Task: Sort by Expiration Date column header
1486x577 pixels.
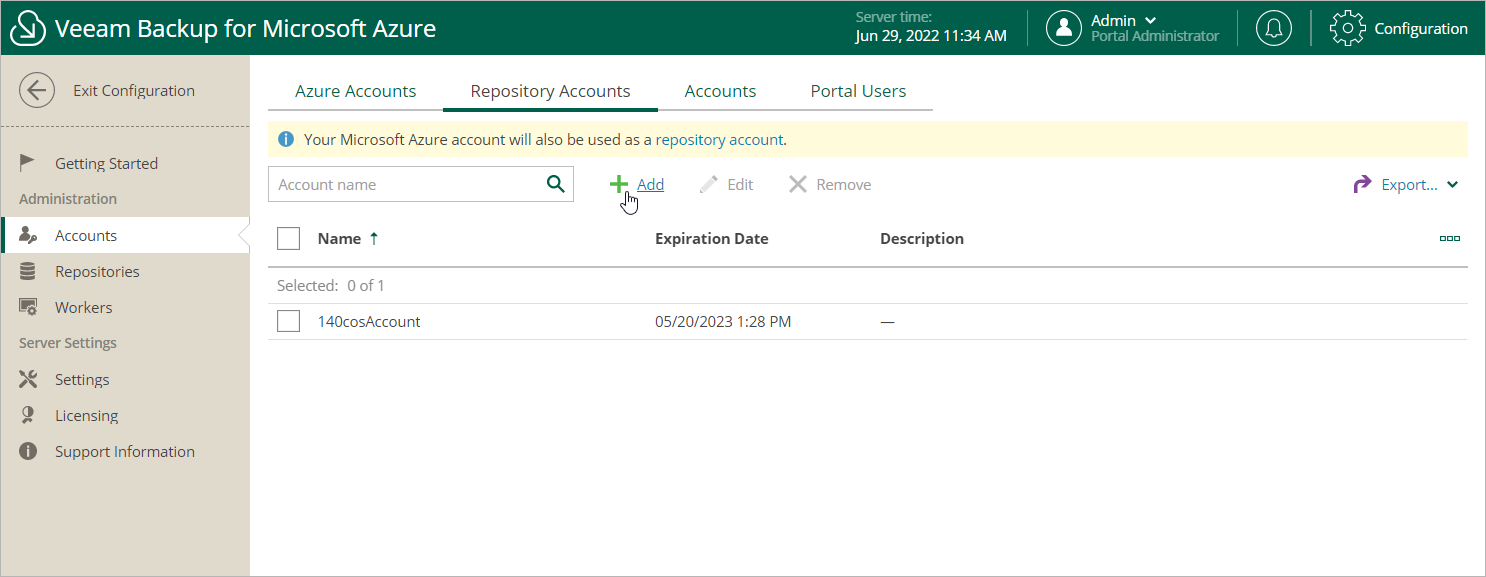Action: (711, 239)
